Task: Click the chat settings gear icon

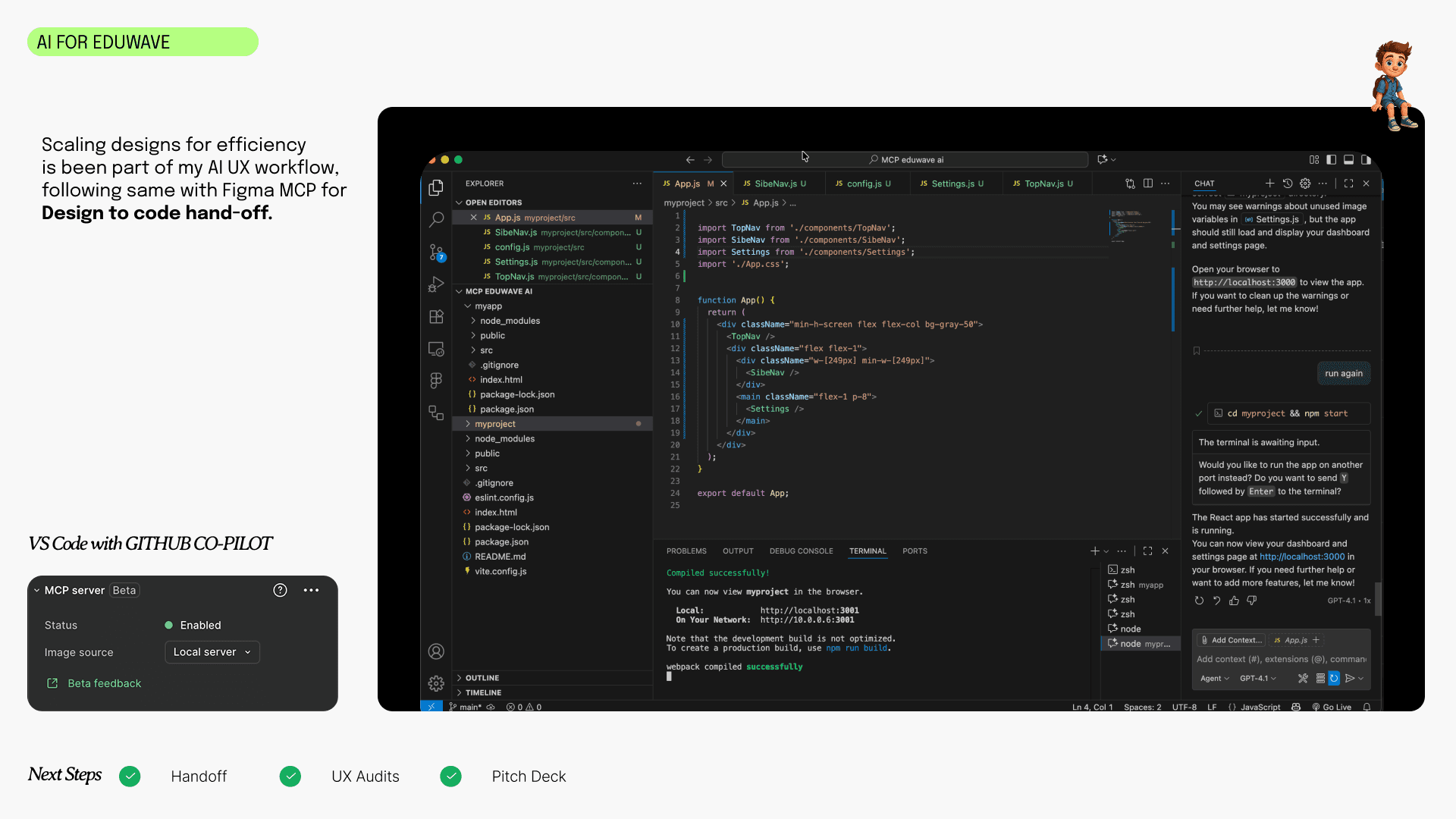Action: coord(1305,184)
